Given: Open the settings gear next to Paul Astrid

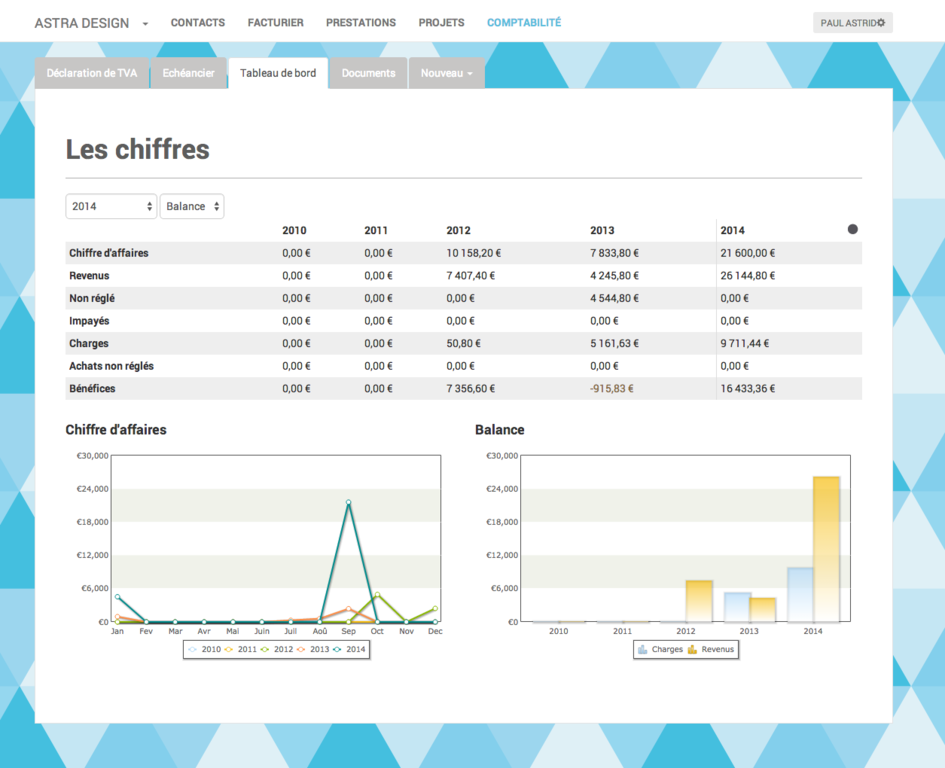Looking at the screenshot, I should (881, 23).
